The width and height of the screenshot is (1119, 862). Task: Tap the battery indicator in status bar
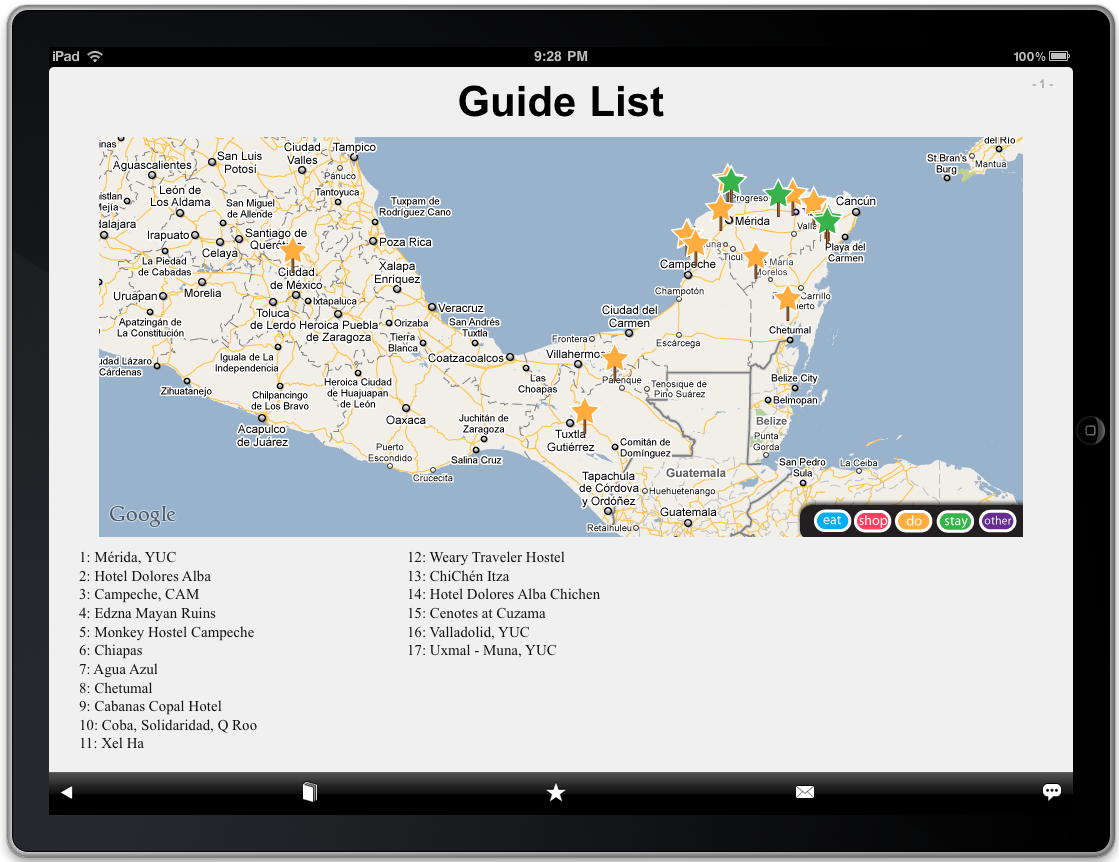point(1059,56)
